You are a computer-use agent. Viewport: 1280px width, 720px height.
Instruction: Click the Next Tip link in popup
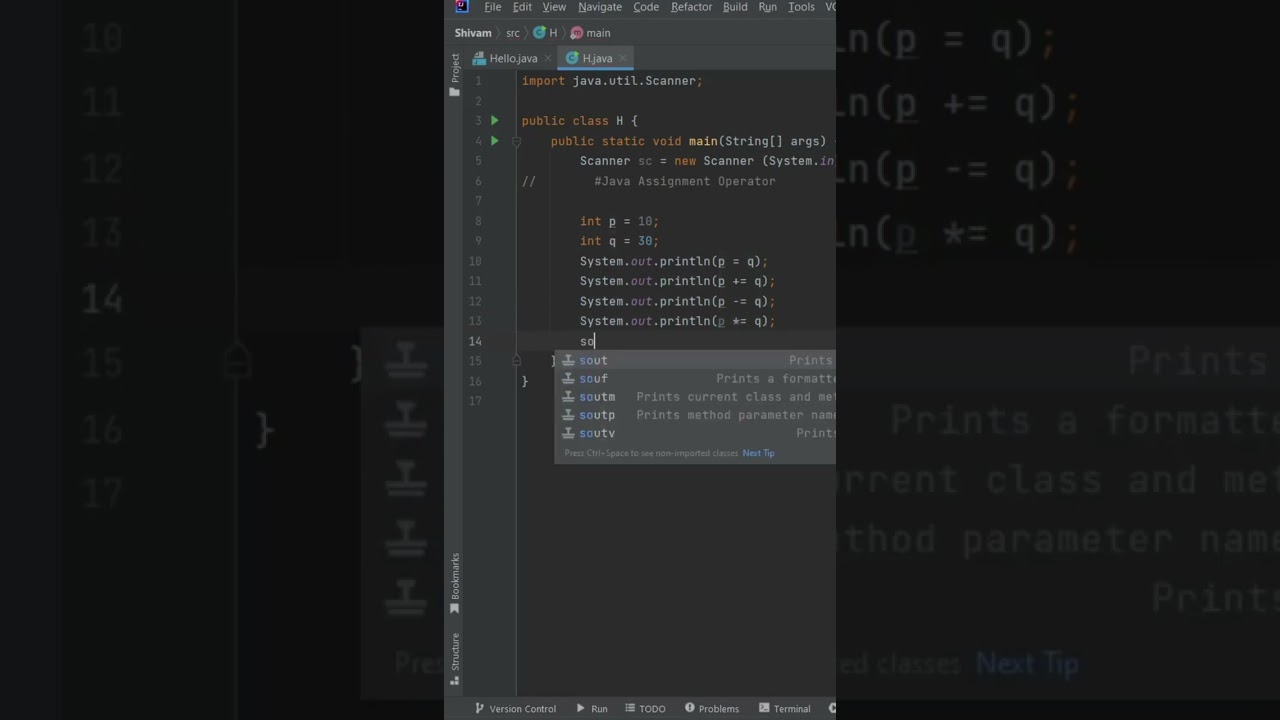click(x=758, y=453)
